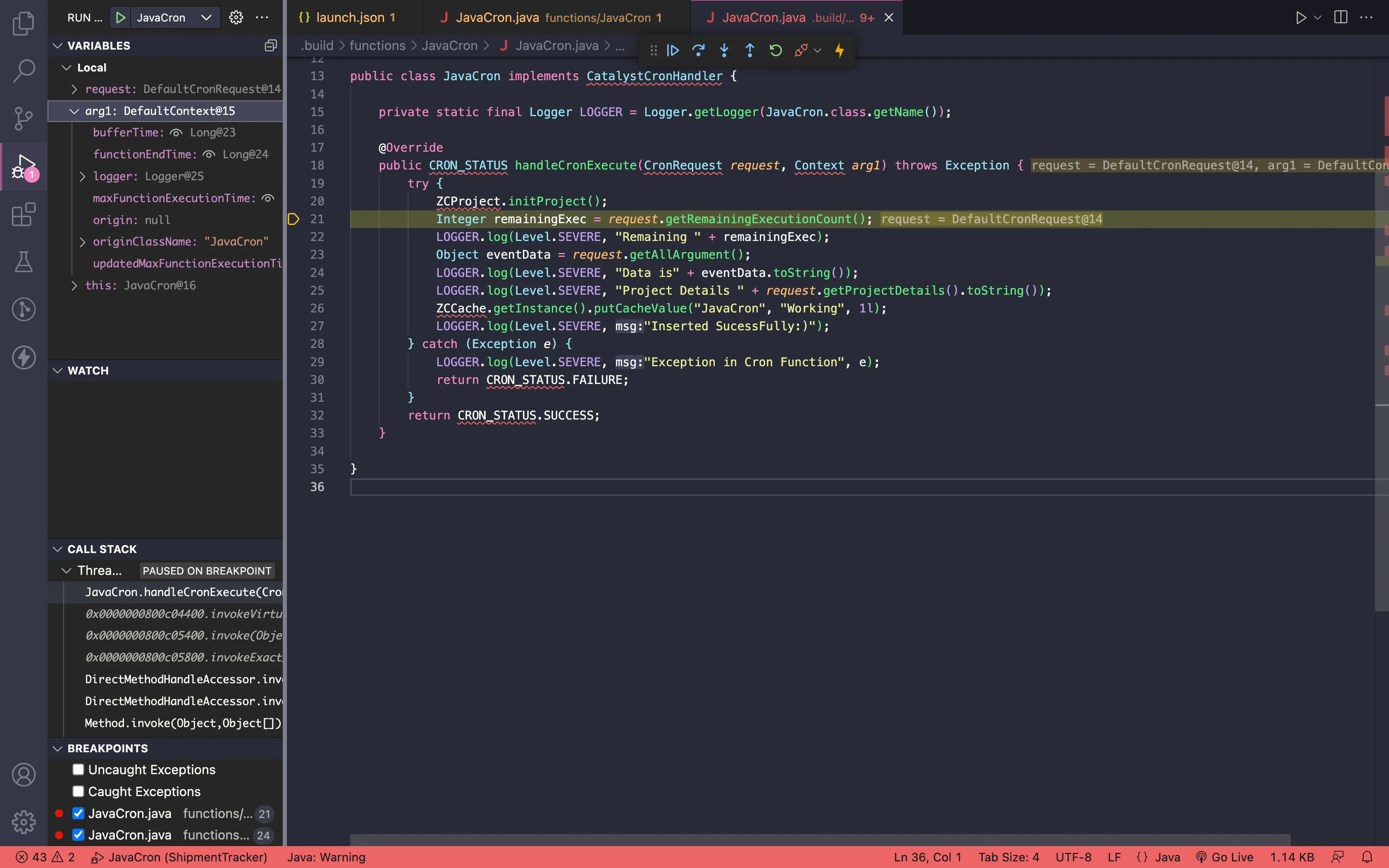The height and width of the screenshot is (868, 1389).
Task: Collapse the Local scope
Action: coord(67,67)
